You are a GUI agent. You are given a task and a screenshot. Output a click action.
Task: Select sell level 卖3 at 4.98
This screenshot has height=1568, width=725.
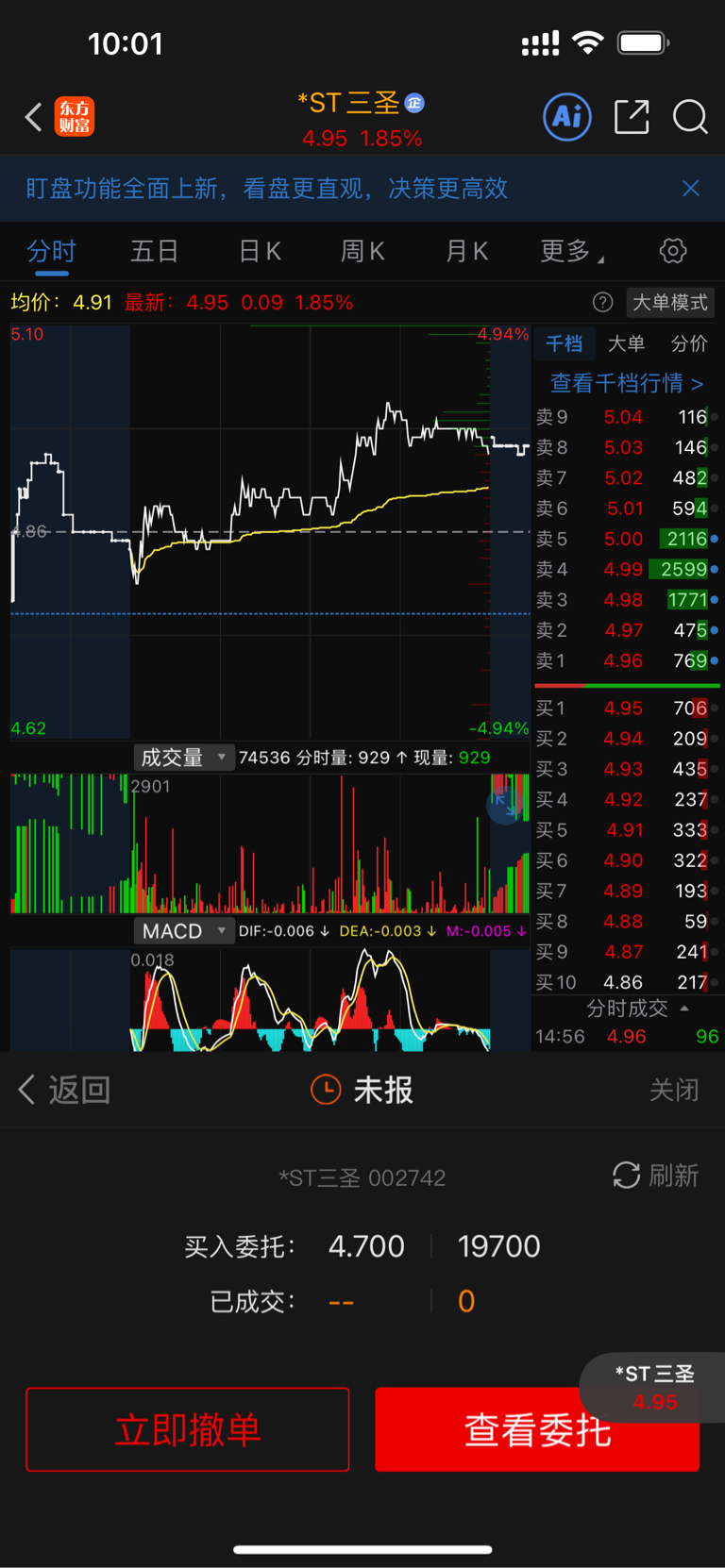627,599
